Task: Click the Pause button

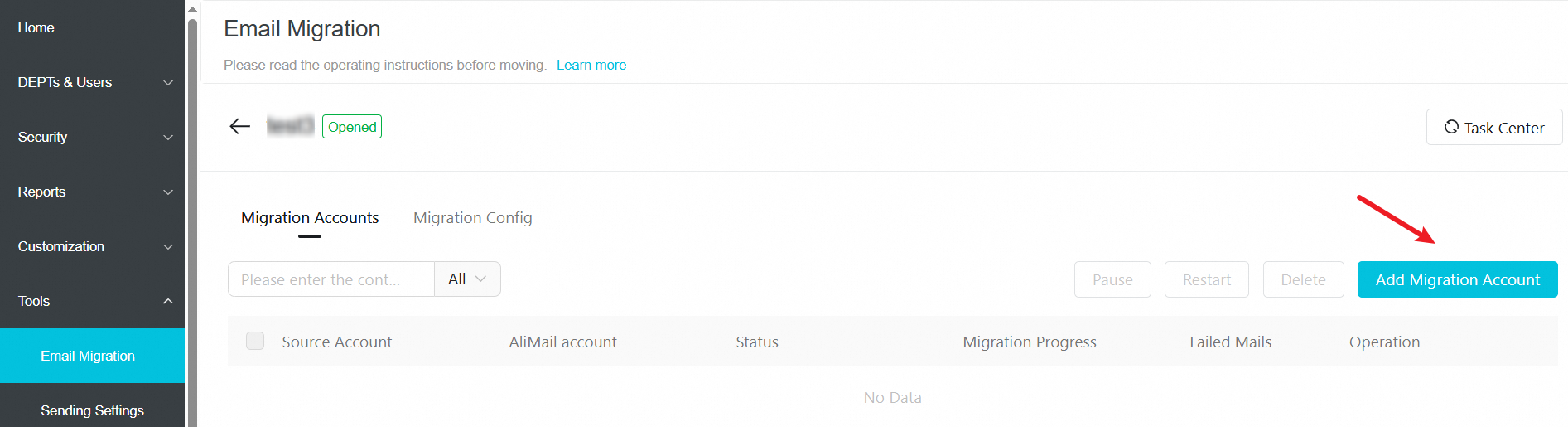Action: 1112,279
